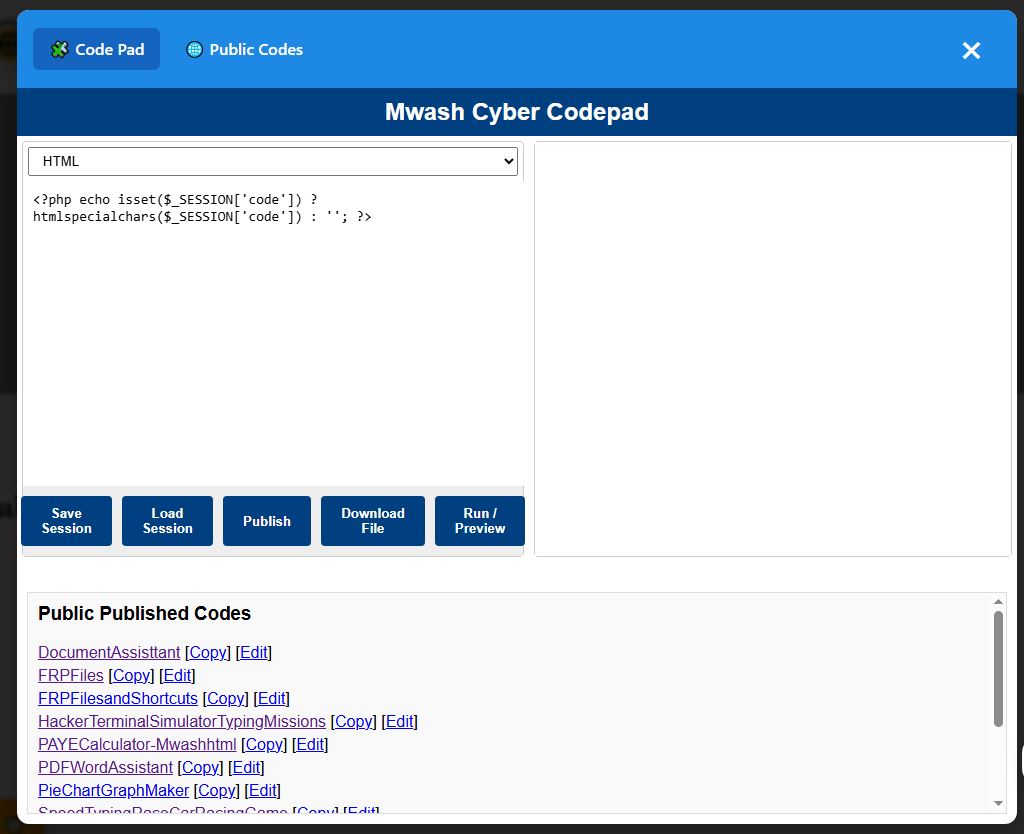Click the Save Session button

[66, 520]
